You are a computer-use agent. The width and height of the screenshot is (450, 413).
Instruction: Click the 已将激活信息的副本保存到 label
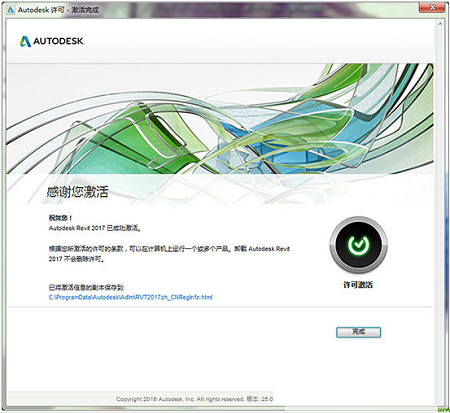87,287
